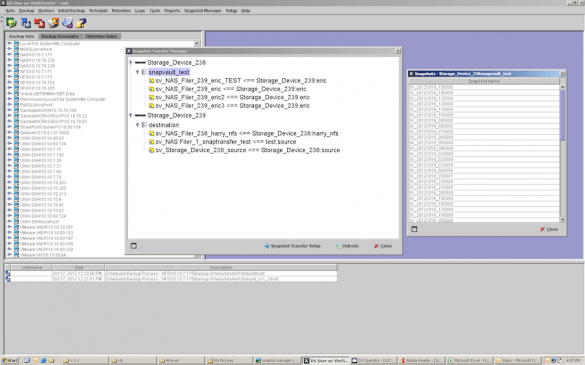Click the Snapshot Transfer Setup button

[x=293, y=246]
